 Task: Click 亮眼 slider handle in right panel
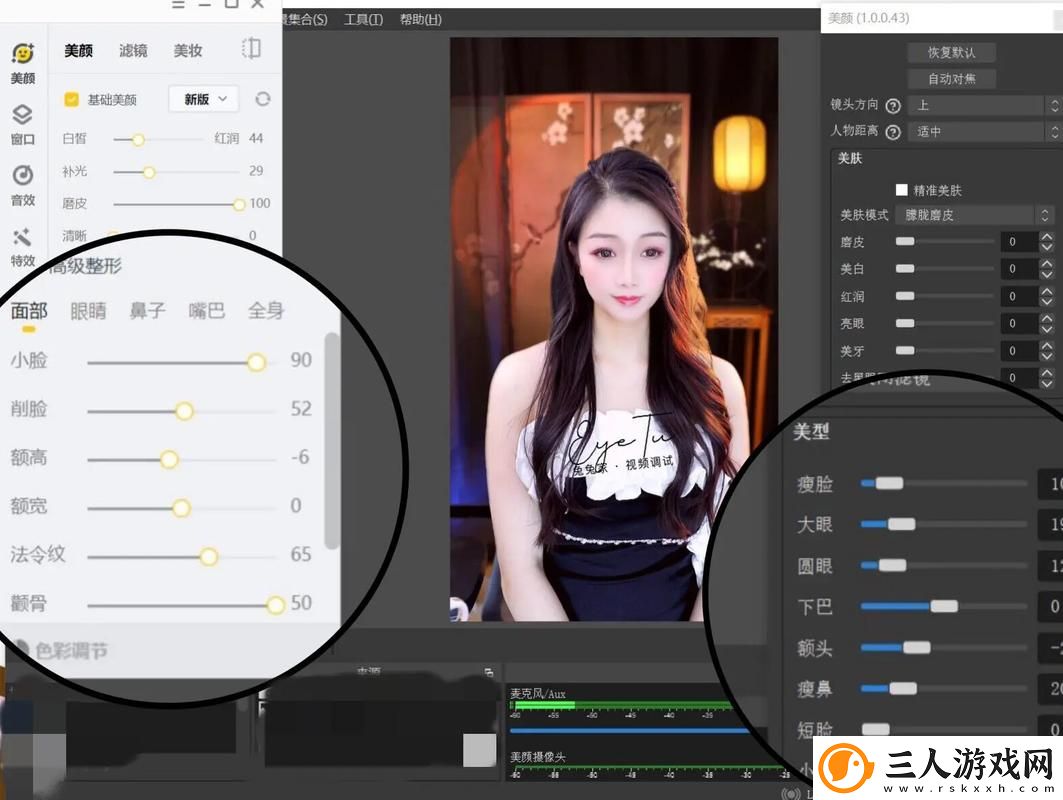click(905, 323)
